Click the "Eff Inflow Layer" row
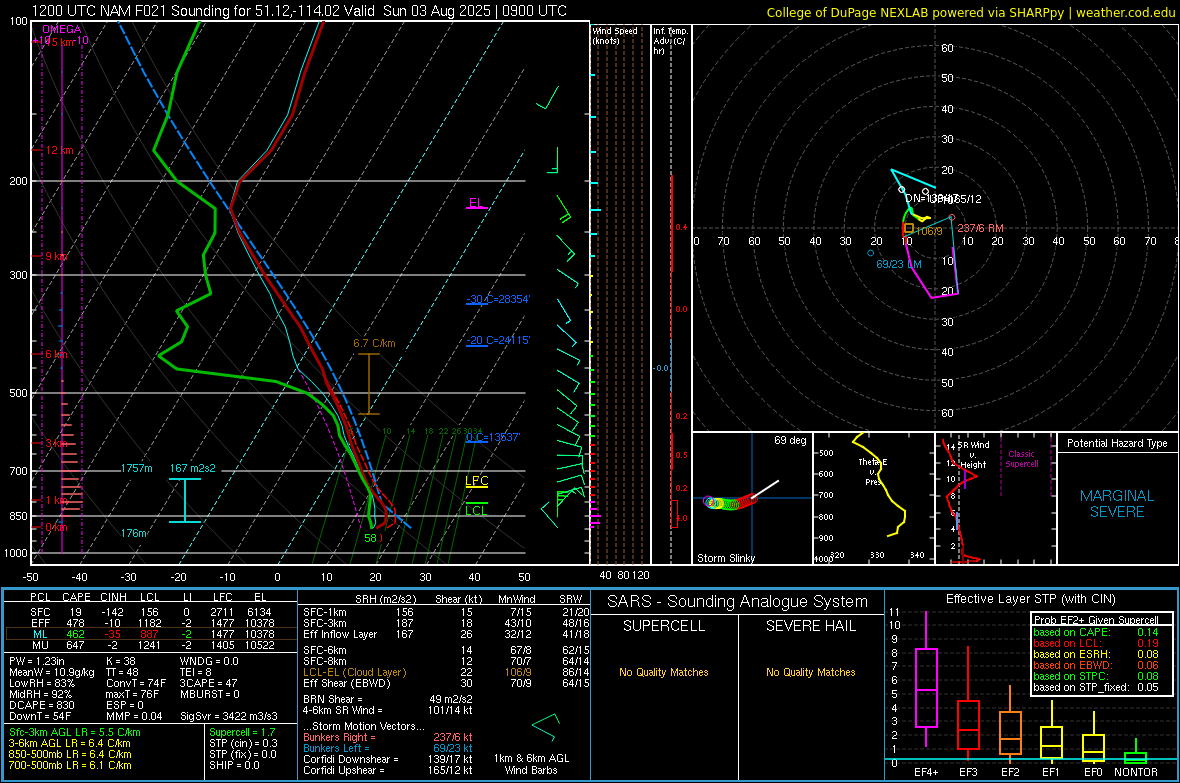 tap(446, 634)
